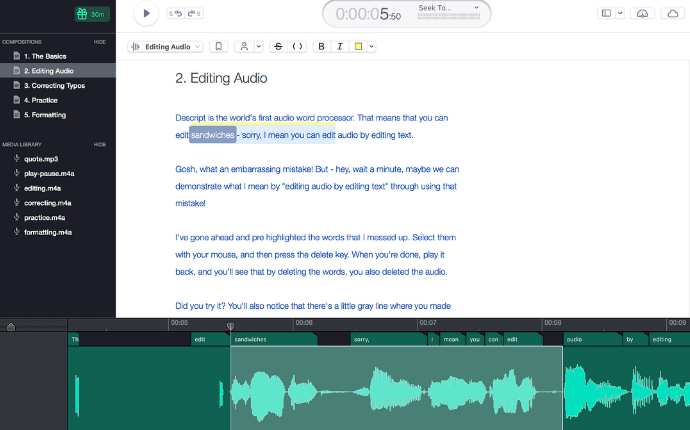This screenshot has width=690, height=430.
Task: Click the yellow highlight swatch
Action: (x=358, y=47)
